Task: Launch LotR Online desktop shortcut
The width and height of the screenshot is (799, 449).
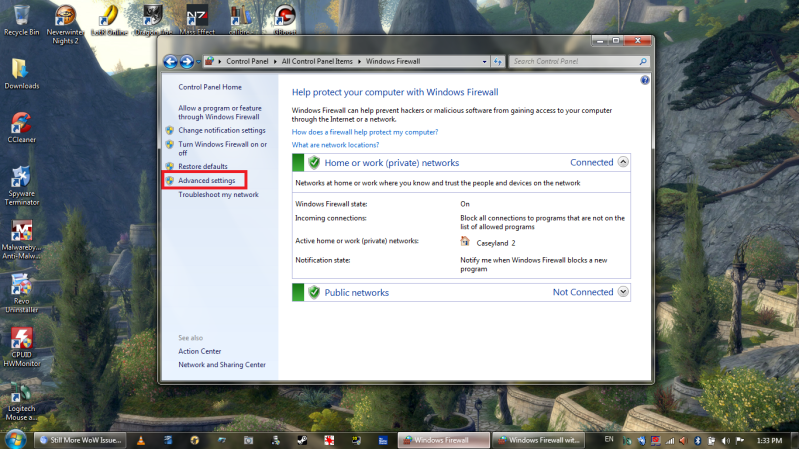Action: pyautogui.click(x=109, y=20)
